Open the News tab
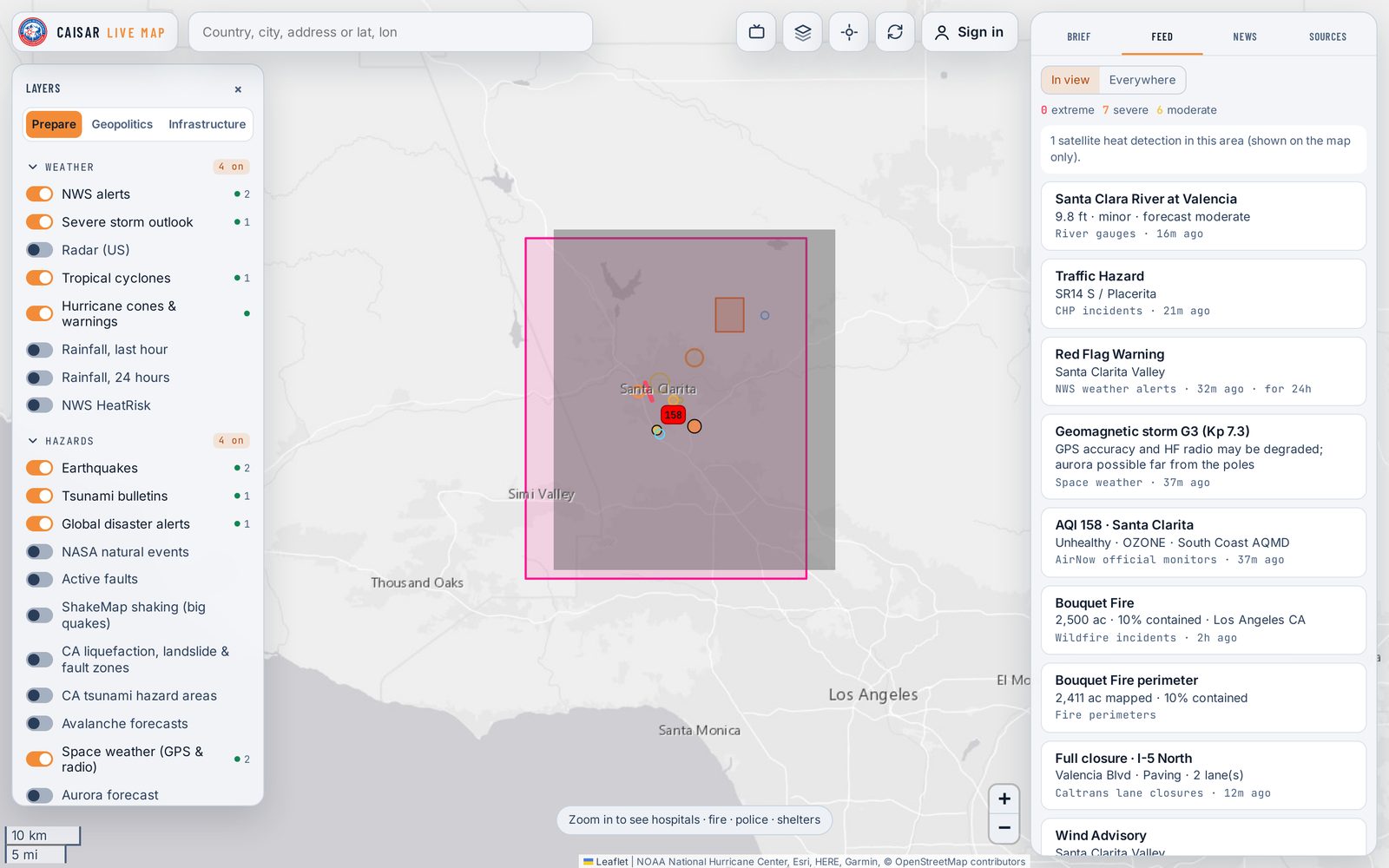Viewport: 1389px width, 868px height. 1245,36
